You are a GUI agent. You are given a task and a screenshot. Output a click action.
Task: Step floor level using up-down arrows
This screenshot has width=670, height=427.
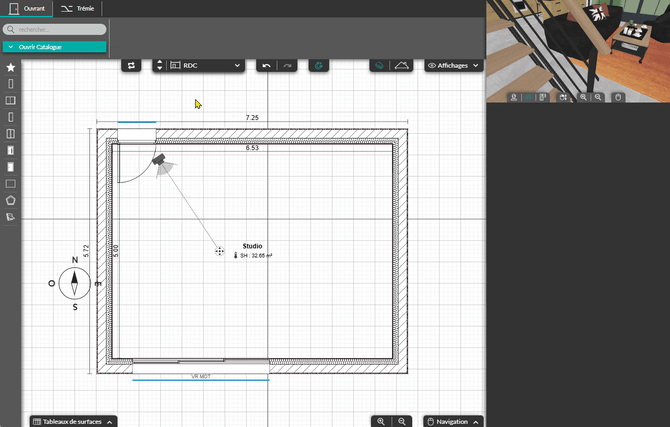[159, 65]
